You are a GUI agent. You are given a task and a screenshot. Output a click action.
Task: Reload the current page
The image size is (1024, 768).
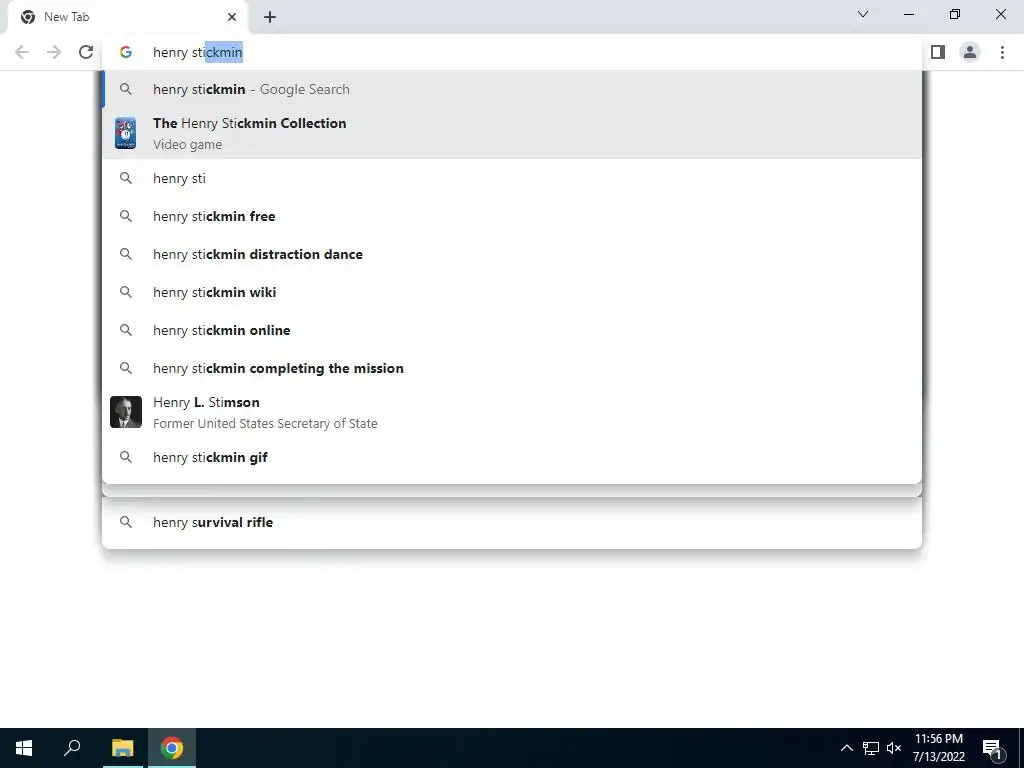(86, 52)
